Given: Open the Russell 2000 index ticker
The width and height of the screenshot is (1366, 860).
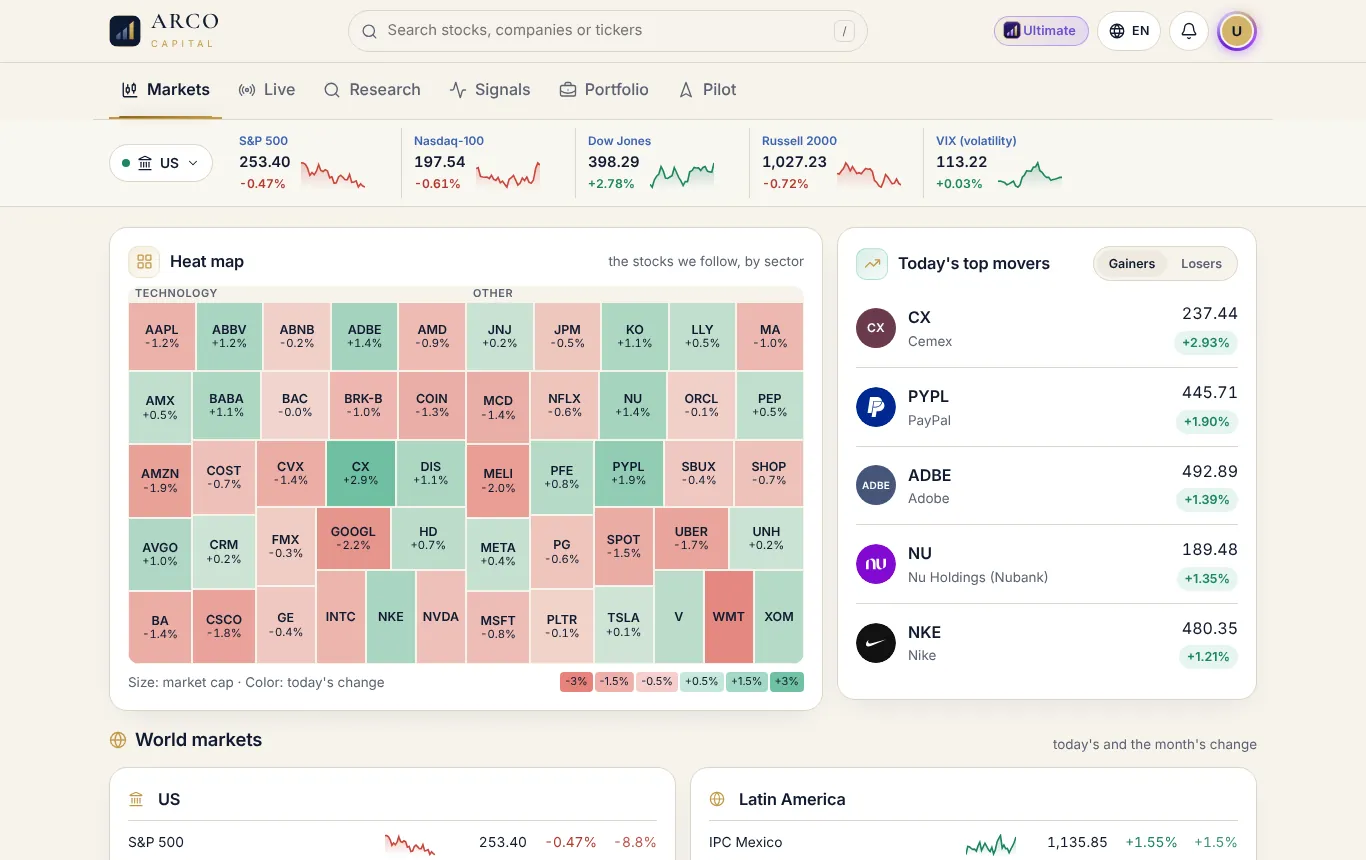Looking at the screenshot, I should click(830, 163).
